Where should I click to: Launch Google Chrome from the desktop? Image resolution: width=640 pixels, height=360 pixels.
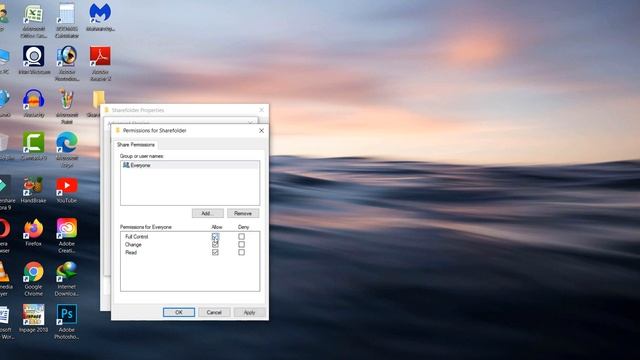tap(33, 279)
